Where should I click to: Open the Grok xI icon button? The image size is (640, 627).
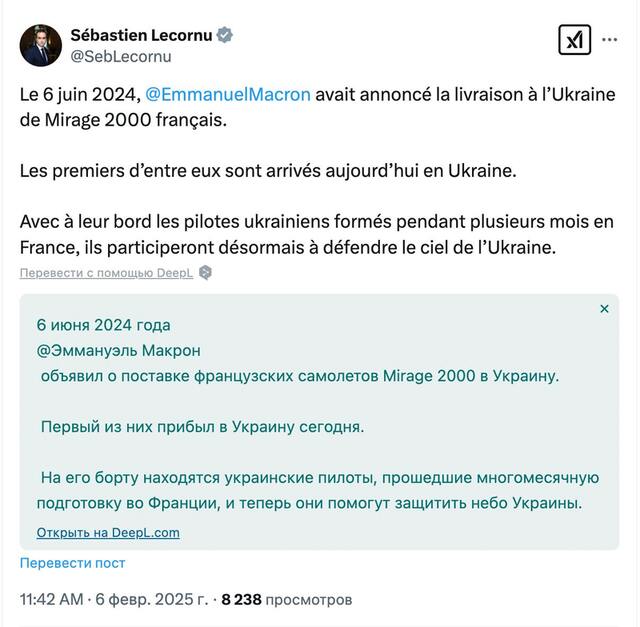click(574, 40)
